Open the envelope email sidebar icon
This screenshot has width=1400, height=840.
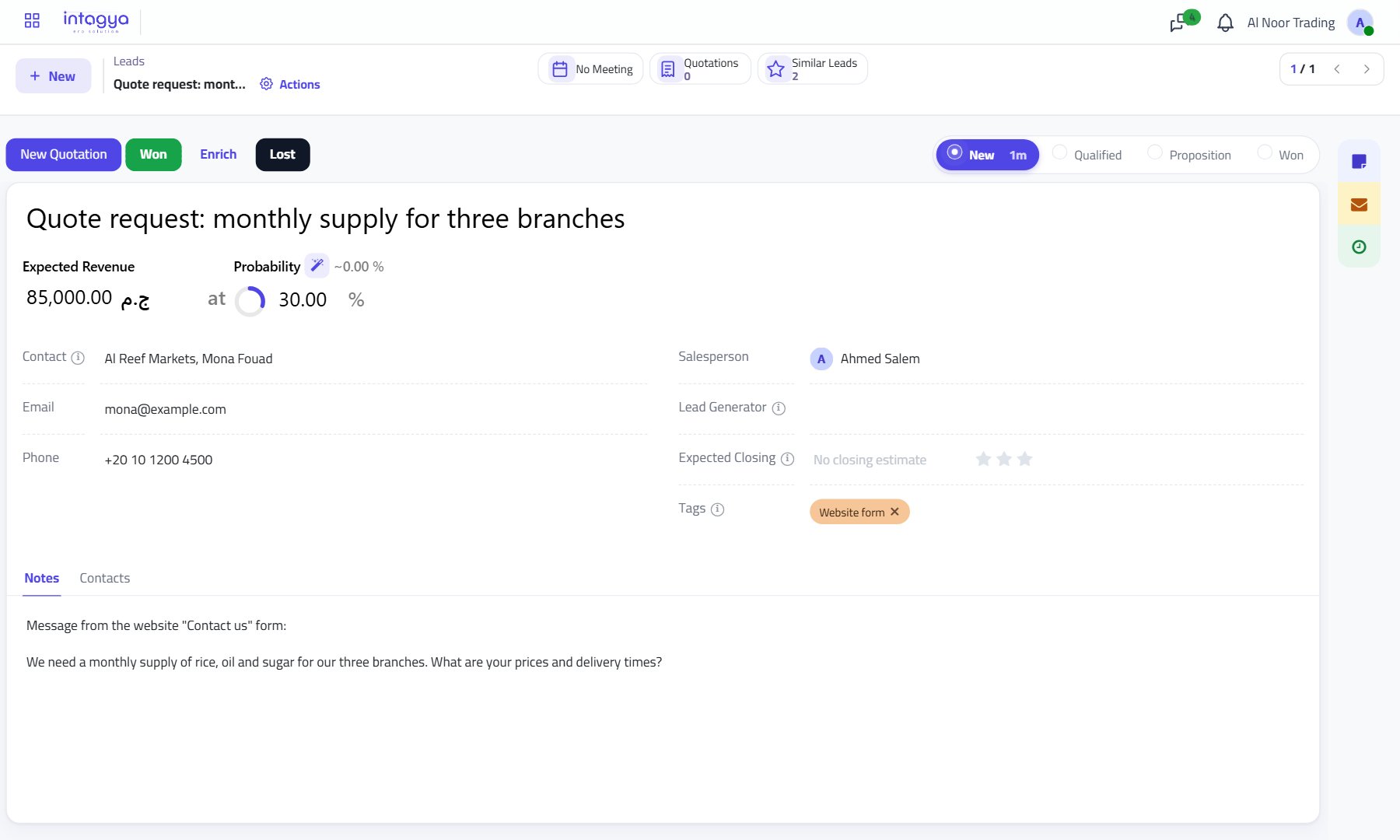click(x=1359, y=205)
